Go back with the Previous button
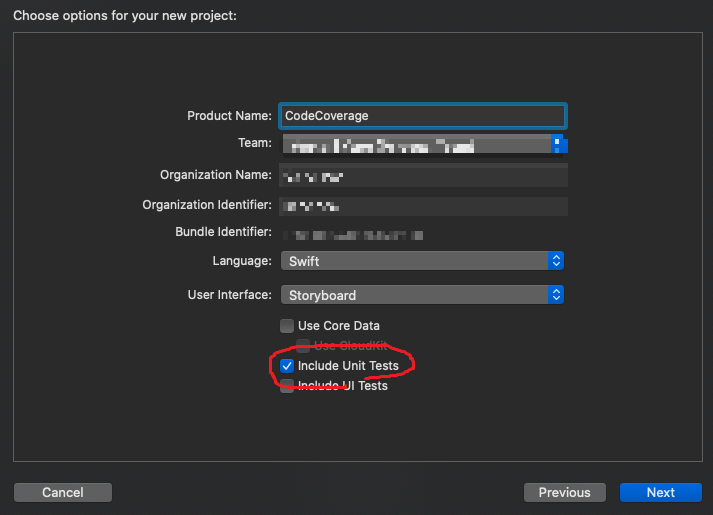The height and width of the screenshot is (515, 713). click(564, 492)
